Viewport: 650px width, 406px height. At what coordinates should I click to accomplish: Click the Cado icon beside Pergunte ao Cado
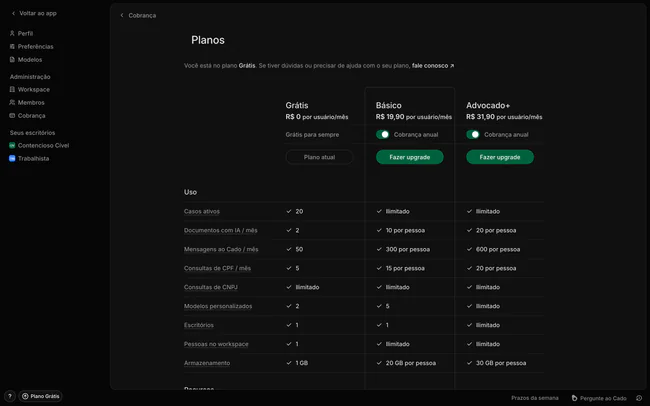coord(574,398)
